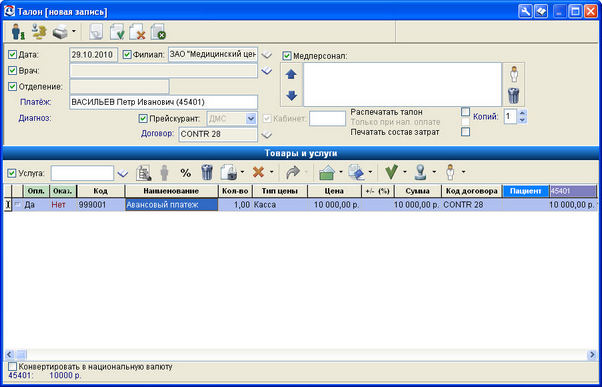602x387 pixels.
Task: Click the percent discount icon
Action: [x=185, y=173]
